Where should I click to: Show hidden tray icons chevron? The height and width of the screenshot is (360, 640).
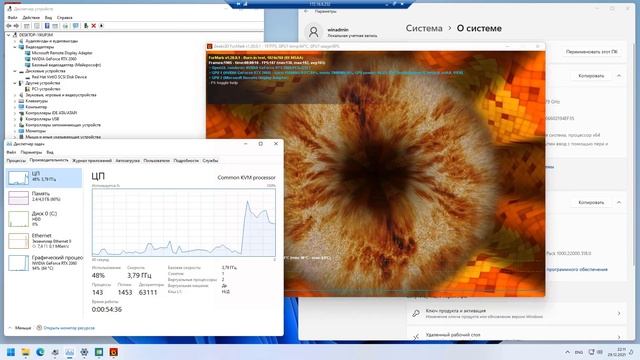click(567, 352)
